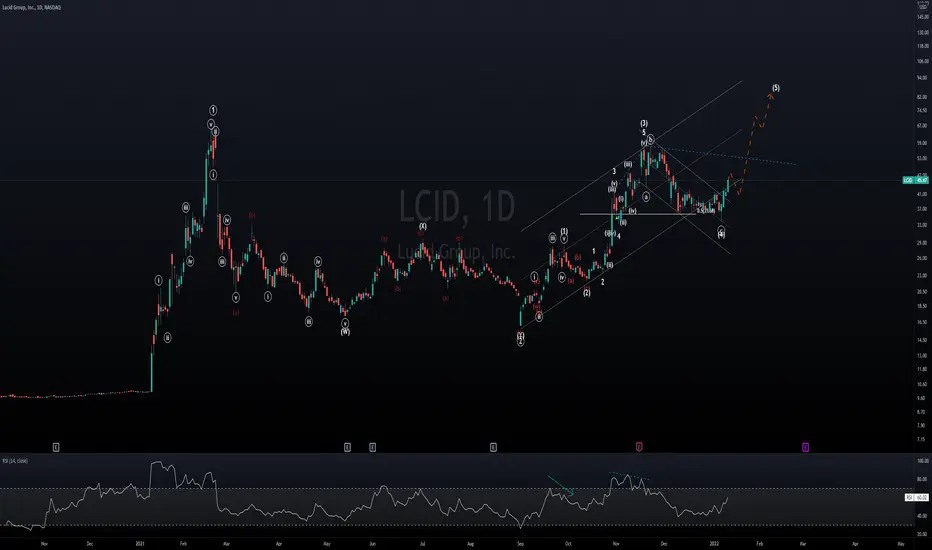Select the (W) wave label near May low
The width and height of the screenshot is (932, 550).
(x=345, y=332)
